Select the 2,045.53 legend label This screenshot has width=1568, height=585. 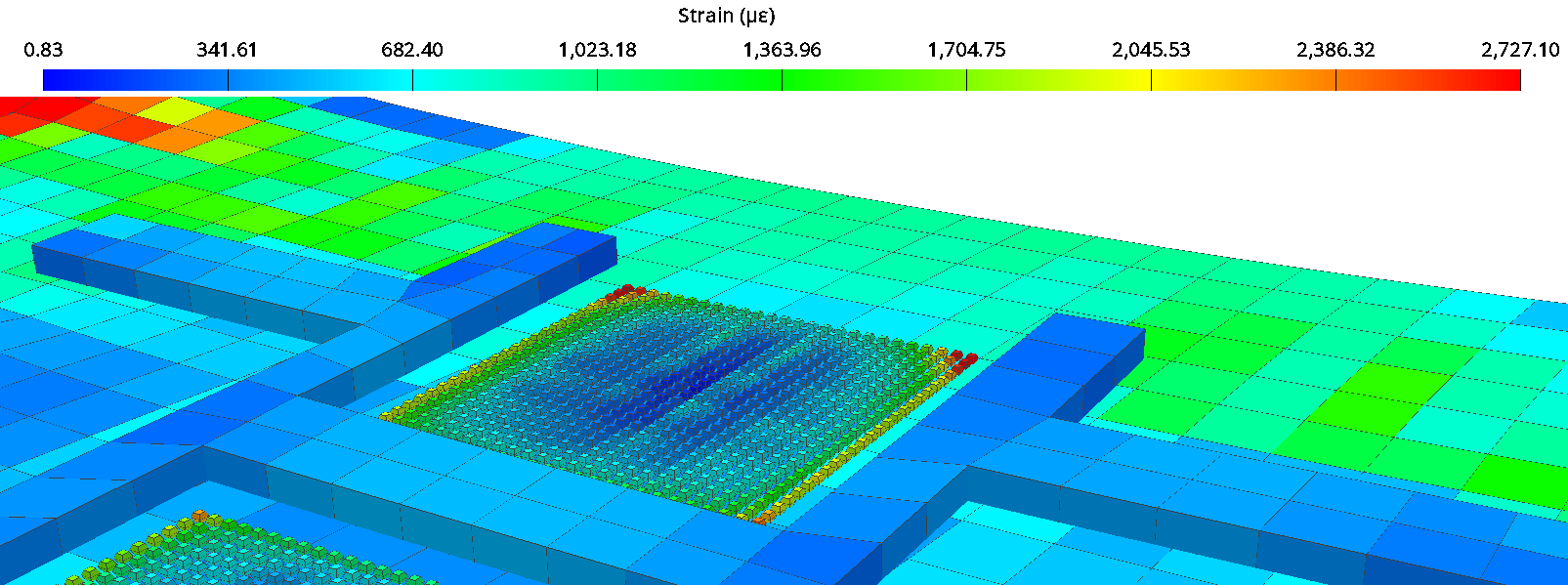click(x=1151, y=50)
